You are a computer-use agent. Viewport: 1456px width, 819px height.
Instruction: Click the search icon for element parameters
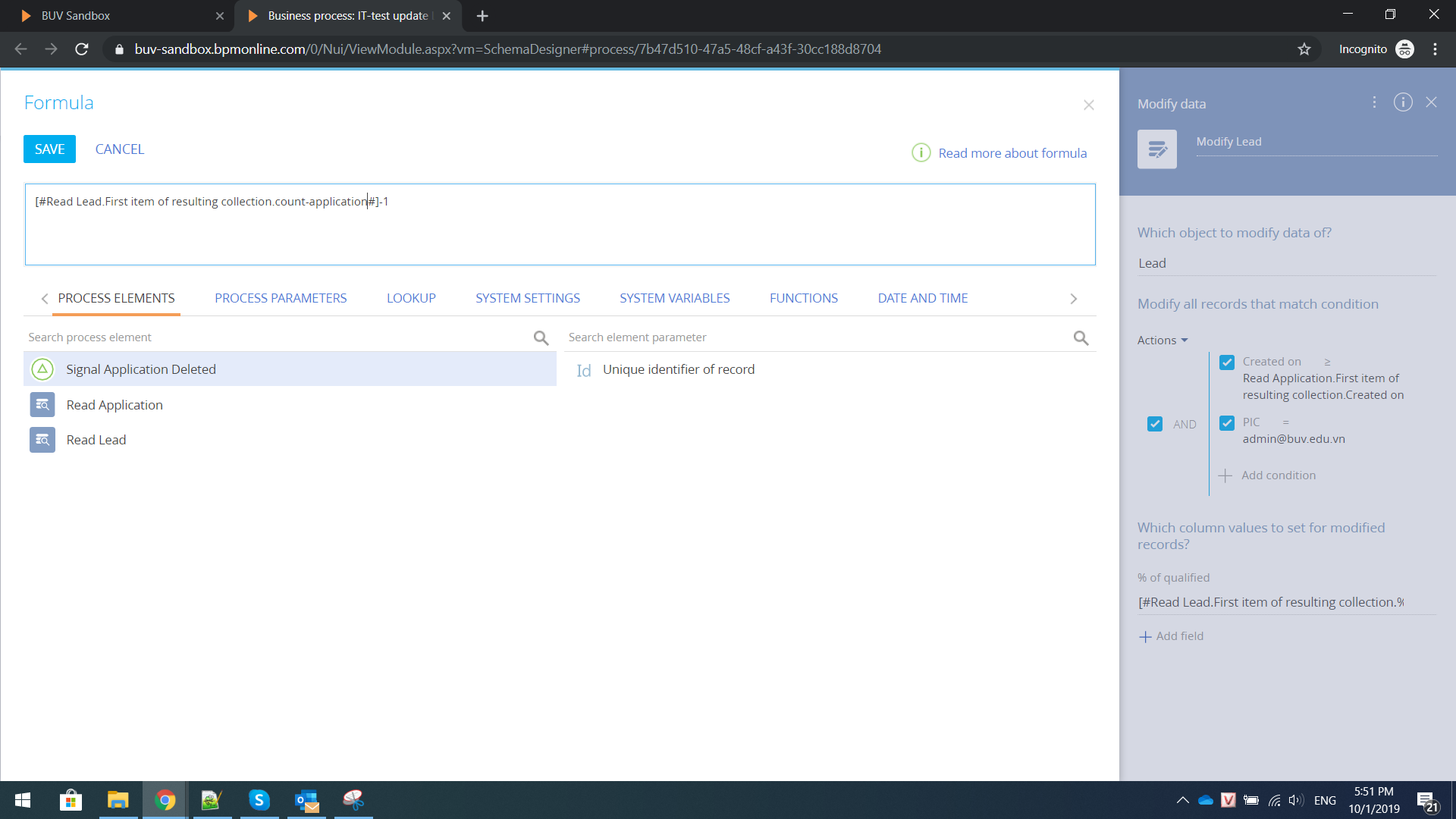(1081, 337)
